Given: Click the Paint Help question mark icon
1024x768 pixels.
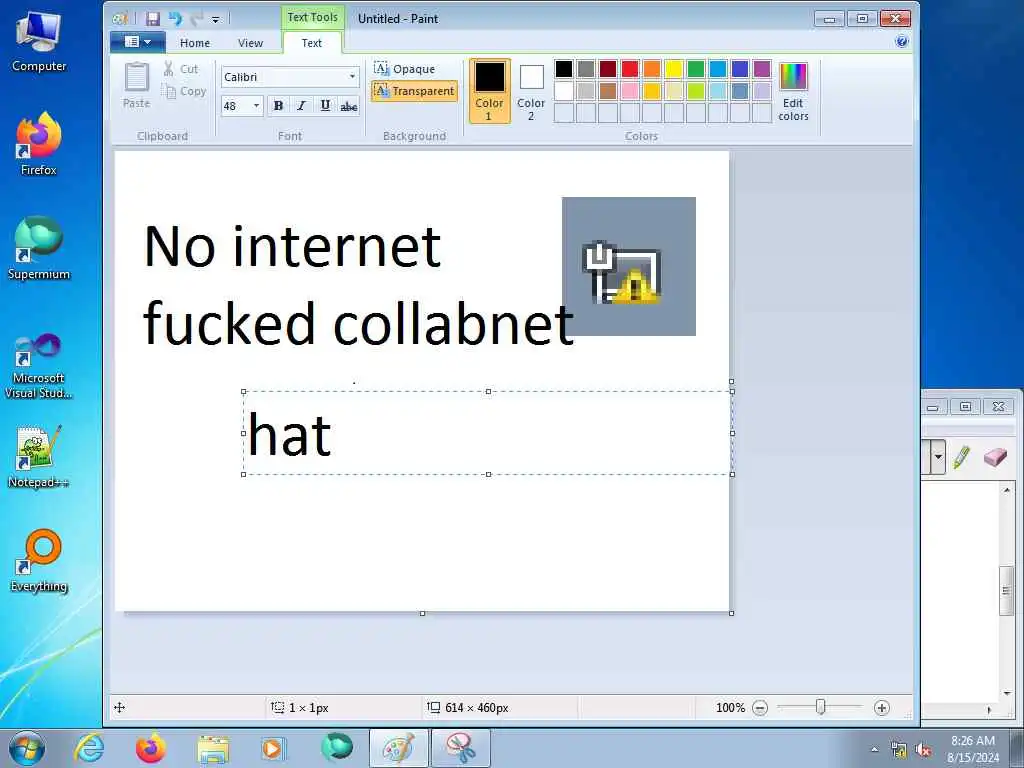Looking at the screenshot, I should (x=901, y=42).
